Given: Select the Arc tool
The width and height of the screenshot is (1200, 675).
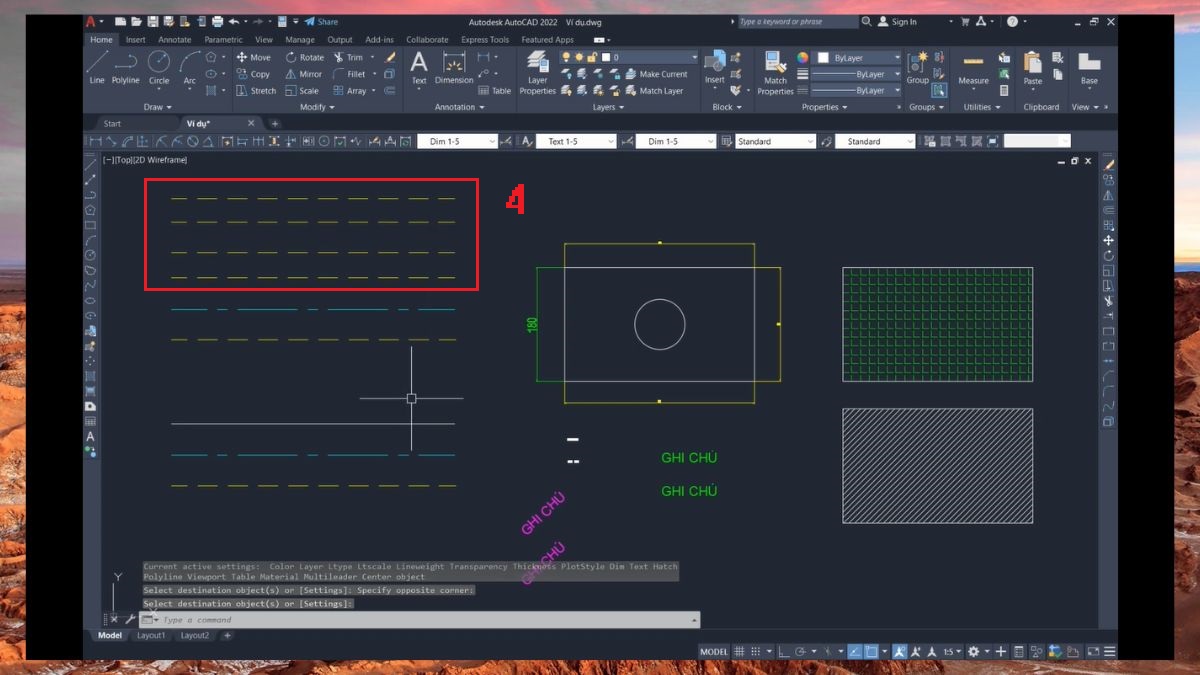Looking at the screenshot, I should click(x=190, y=67).
